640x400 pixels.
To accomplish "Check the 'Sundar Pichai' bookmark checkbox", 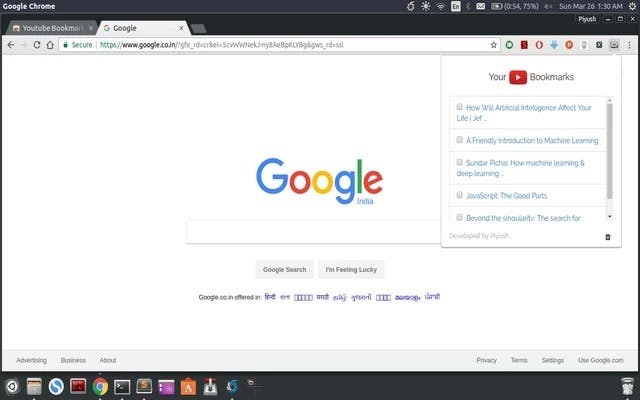I will 460,162.
